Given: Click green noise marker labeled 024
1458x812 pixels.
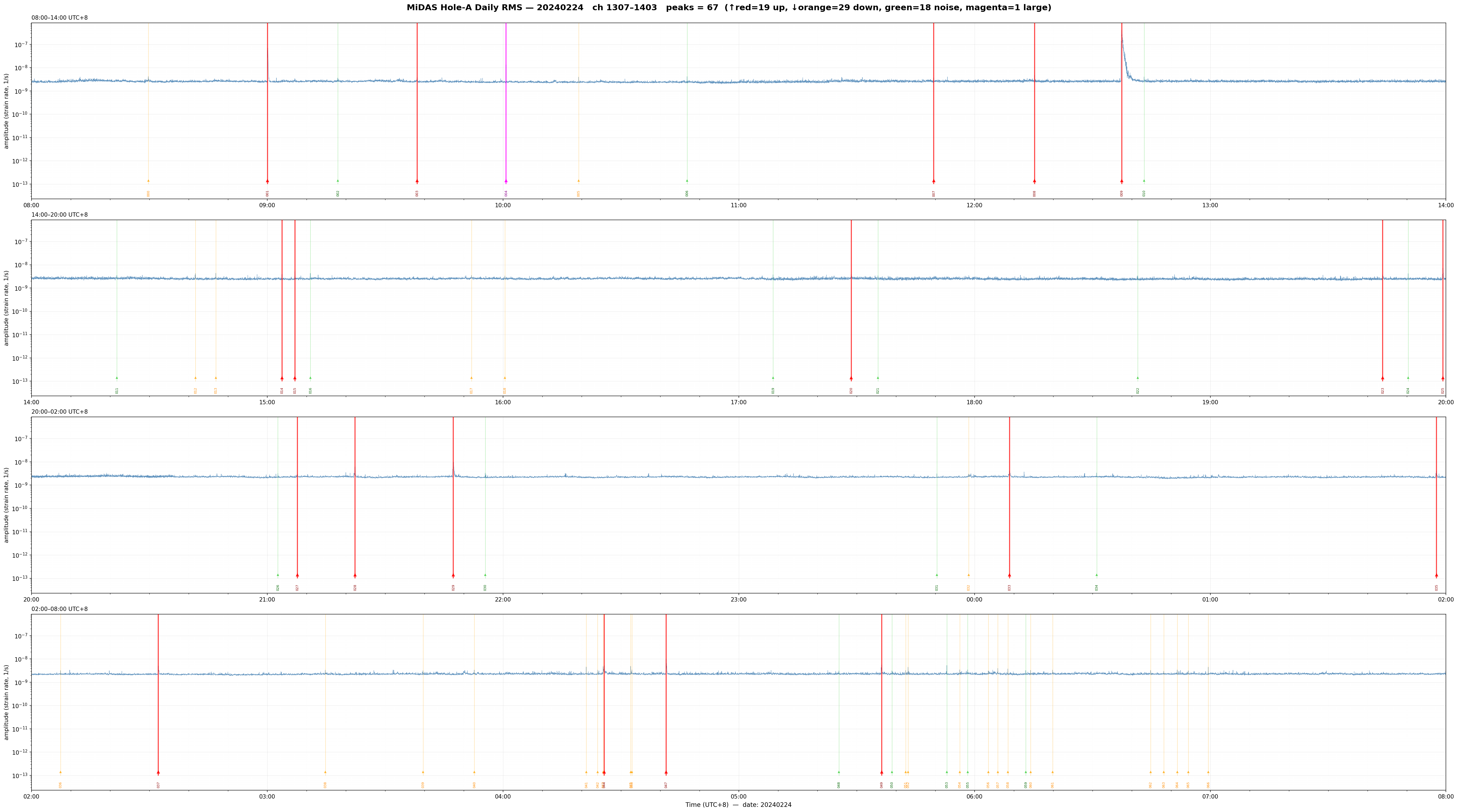Looking at the screenshot, I should (1408, 378).
